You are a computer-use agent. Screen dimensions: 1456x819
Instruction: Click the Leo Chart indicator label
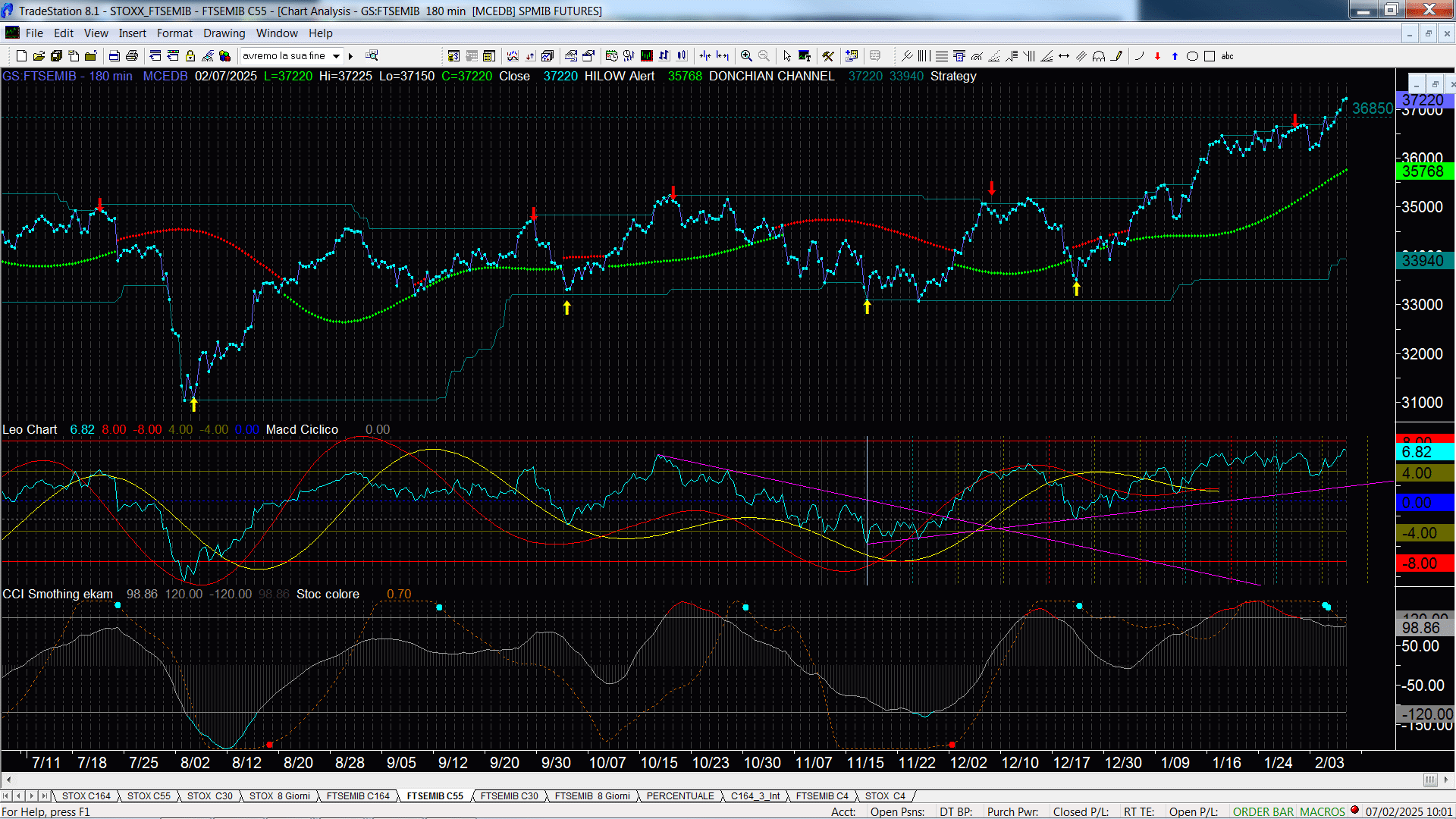click(x=30, y=430)
